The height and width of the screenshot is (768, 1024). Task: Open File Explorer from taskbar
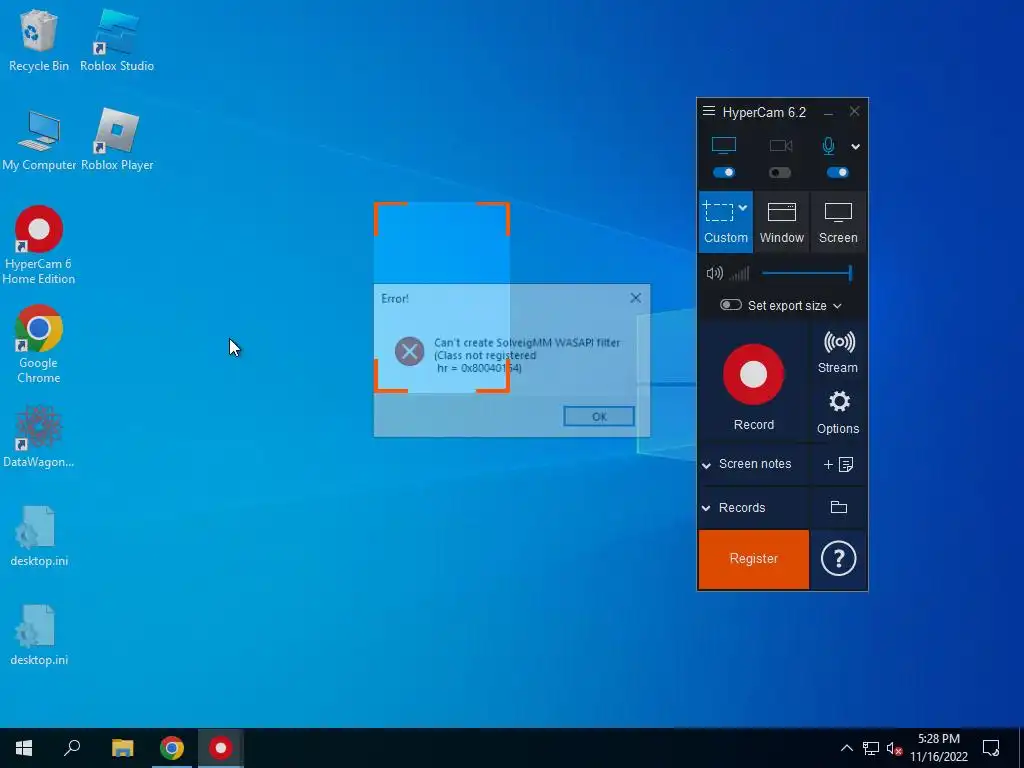point(122,748)
